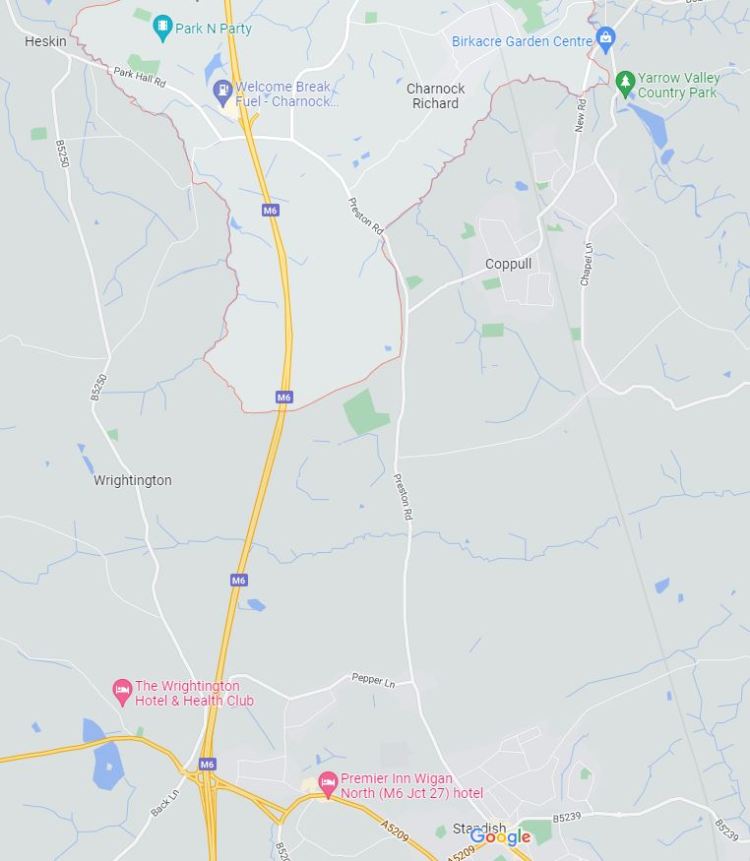
Task: Select the Pepper Ln road label
Action: pyautogui.click(x=373, y=680)
